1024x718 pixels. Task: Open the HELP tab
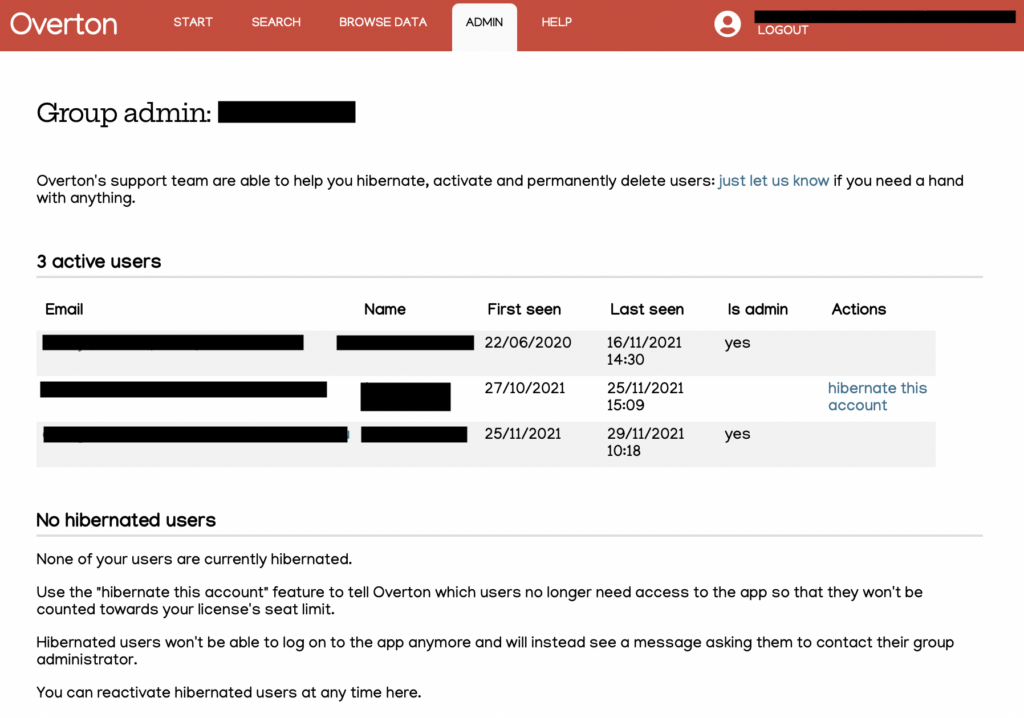click(556, 22)
